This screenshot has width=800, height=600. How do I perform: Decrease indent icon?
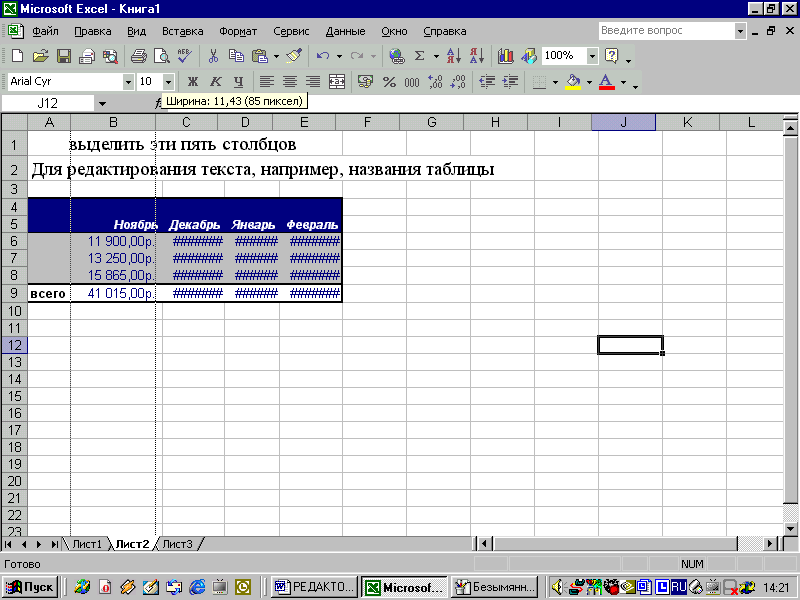click(487, 82)
